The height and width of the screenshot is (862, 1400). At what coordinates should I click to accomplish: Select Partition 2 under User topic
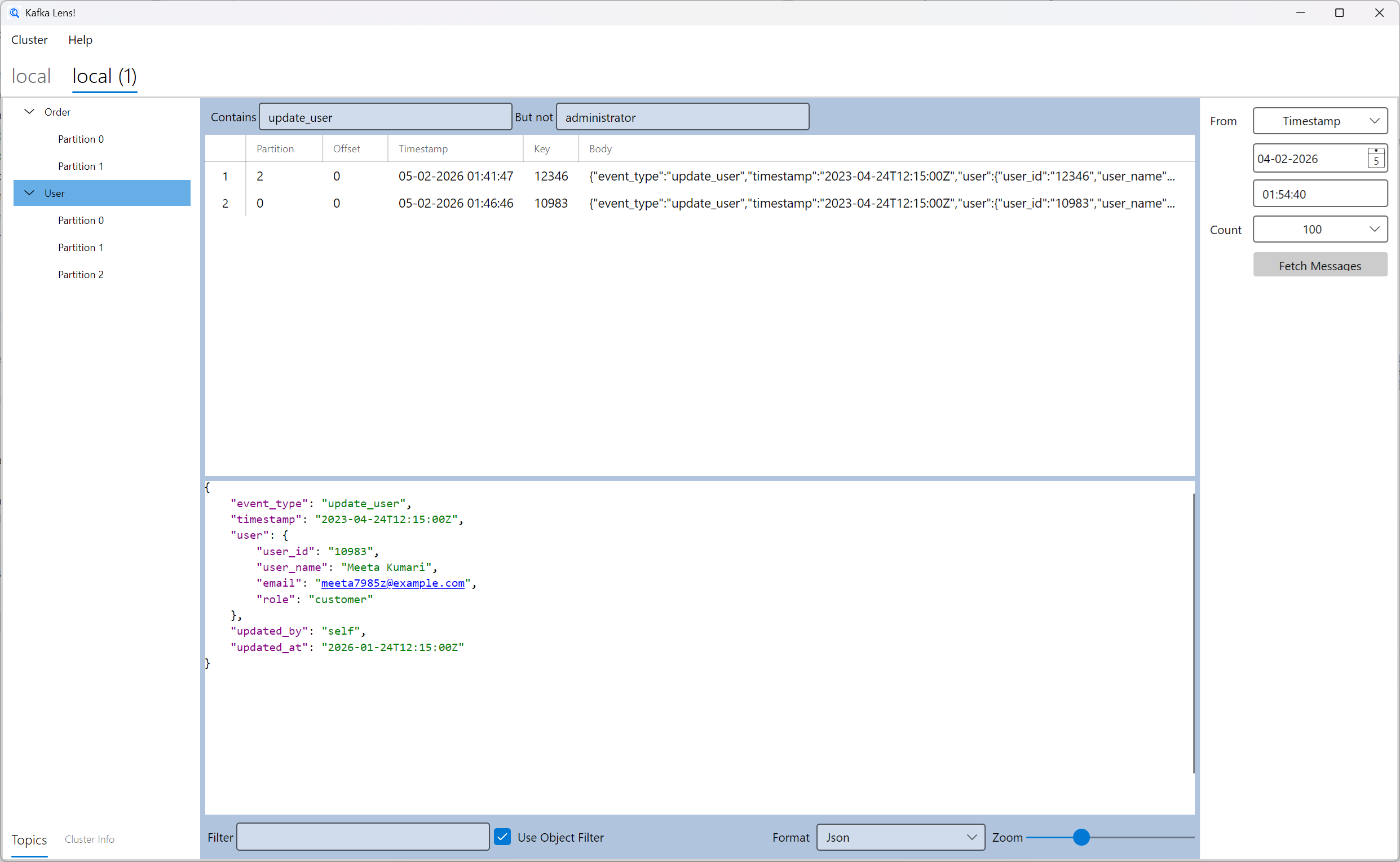(x=81, y=275)
